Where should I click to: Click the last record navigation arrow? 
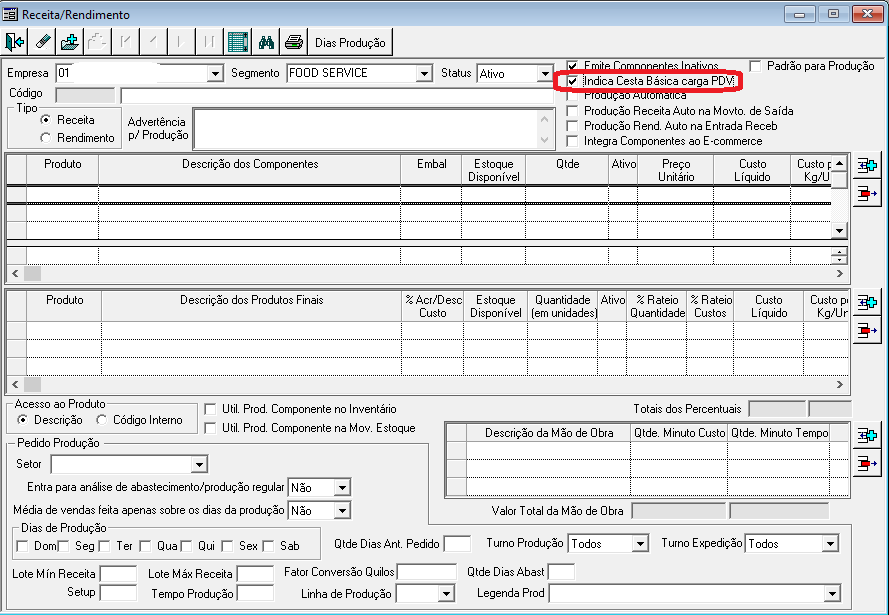[209, 42]
